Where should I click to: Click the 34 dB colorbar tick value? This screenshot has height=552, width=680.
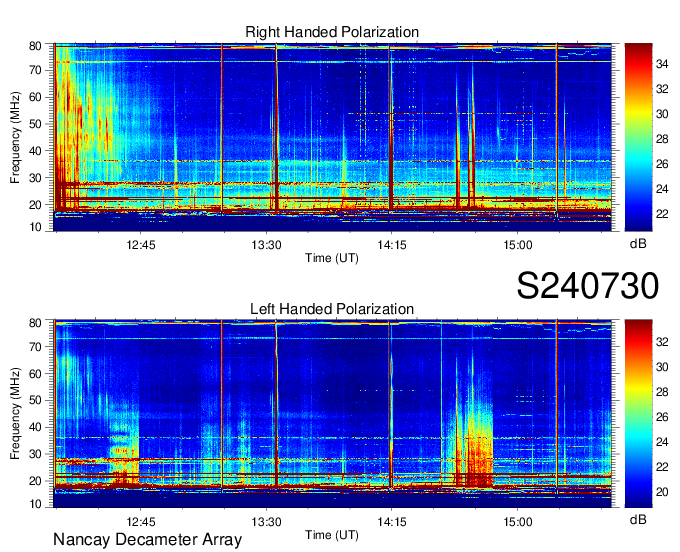point(662,64)
